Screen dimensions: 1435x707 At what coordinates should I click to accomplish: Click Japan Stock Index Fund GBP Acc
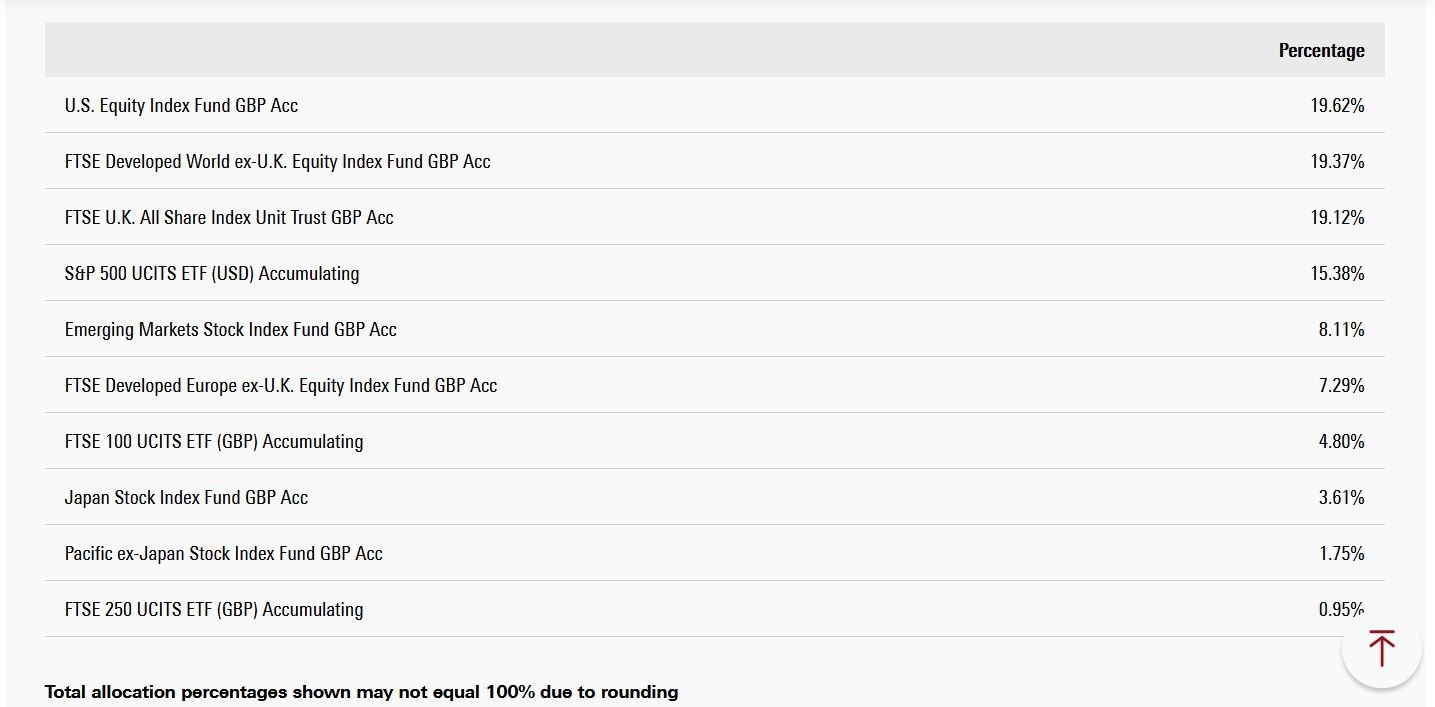(x=186, y=497)
